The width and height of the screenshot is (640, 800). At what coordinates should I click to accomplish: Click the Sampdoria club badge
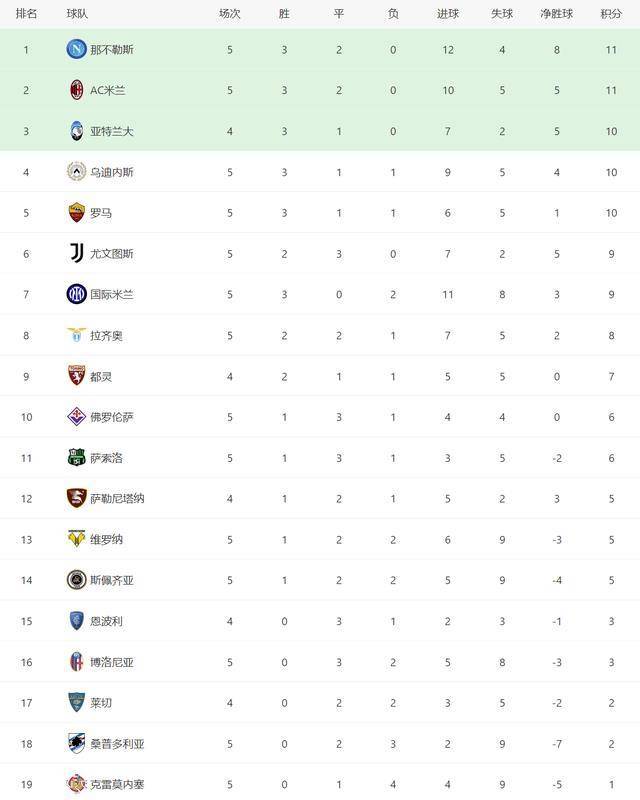coord(77,743)
